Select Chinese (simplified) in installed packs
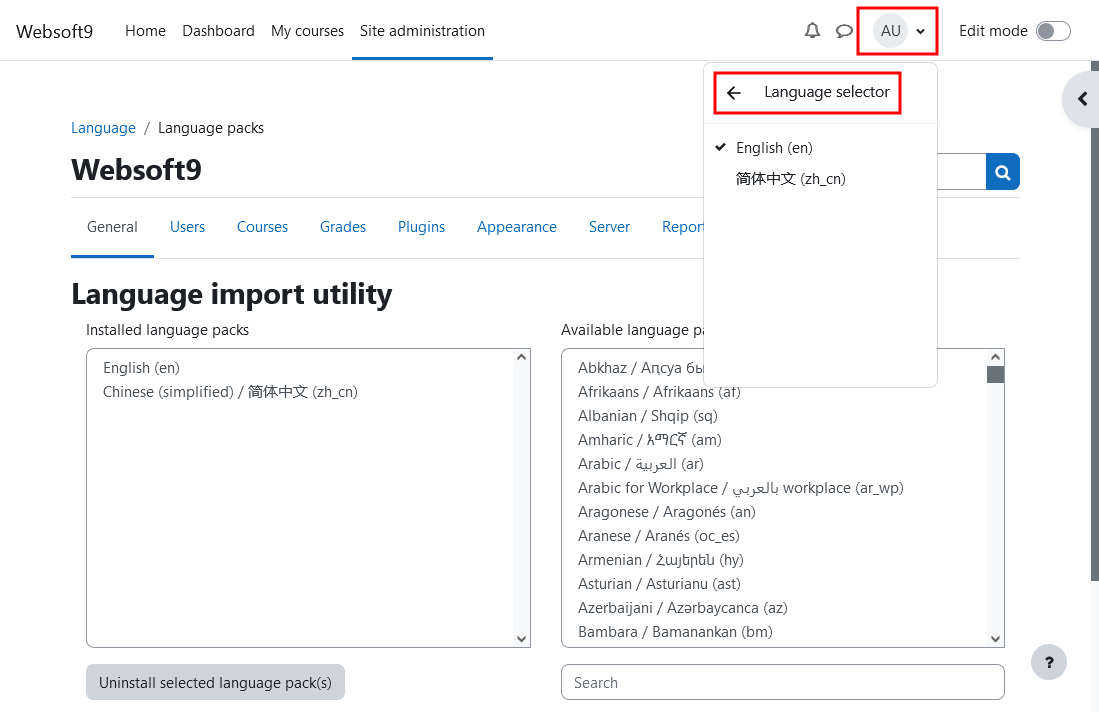Image resolution: width=1099 pixels, height=712 pixels. tap(230, 392)
